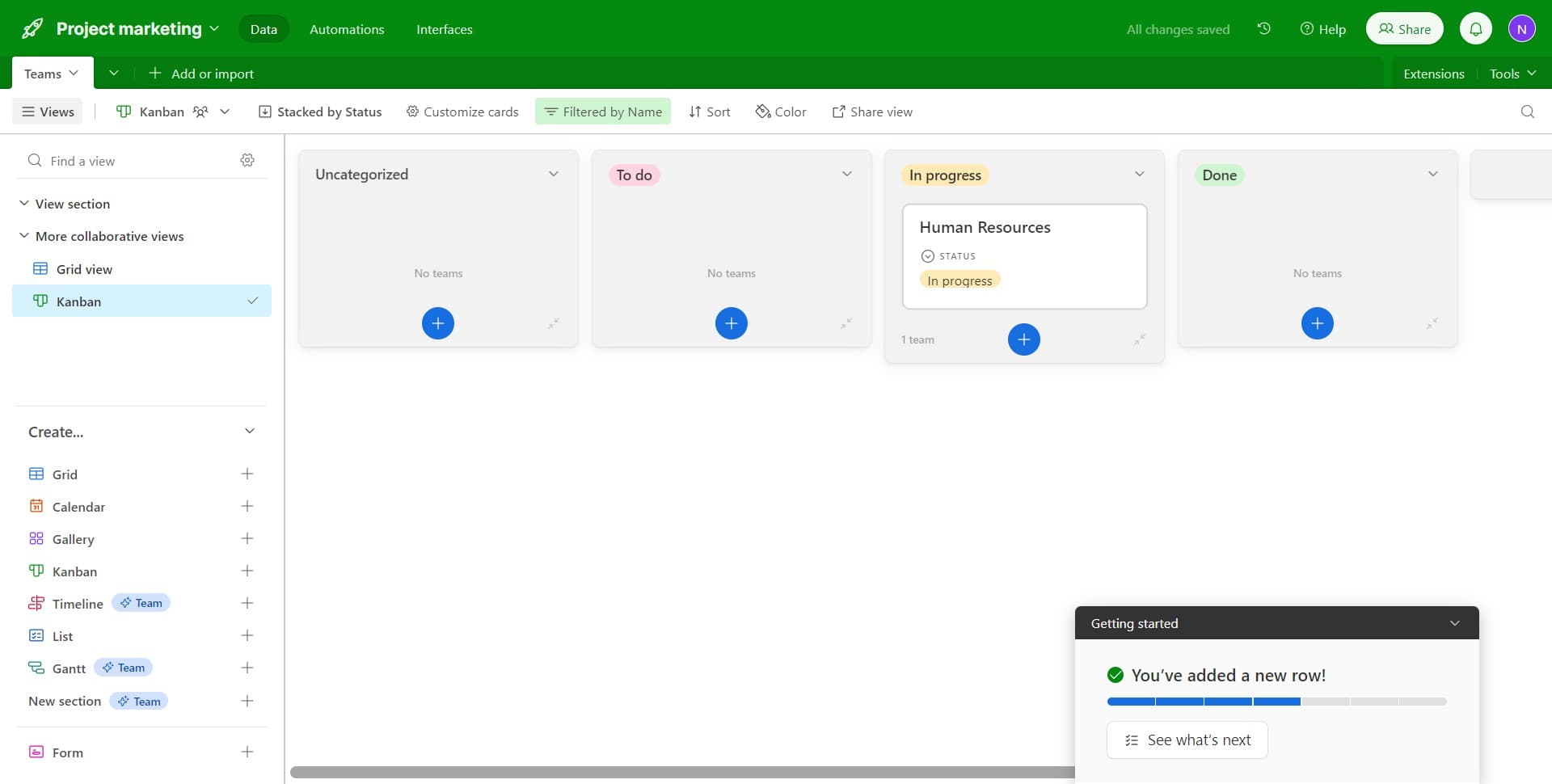Click the plus next to Calendar view
This screenshot has height=784, width=1552.
point(247,507)
